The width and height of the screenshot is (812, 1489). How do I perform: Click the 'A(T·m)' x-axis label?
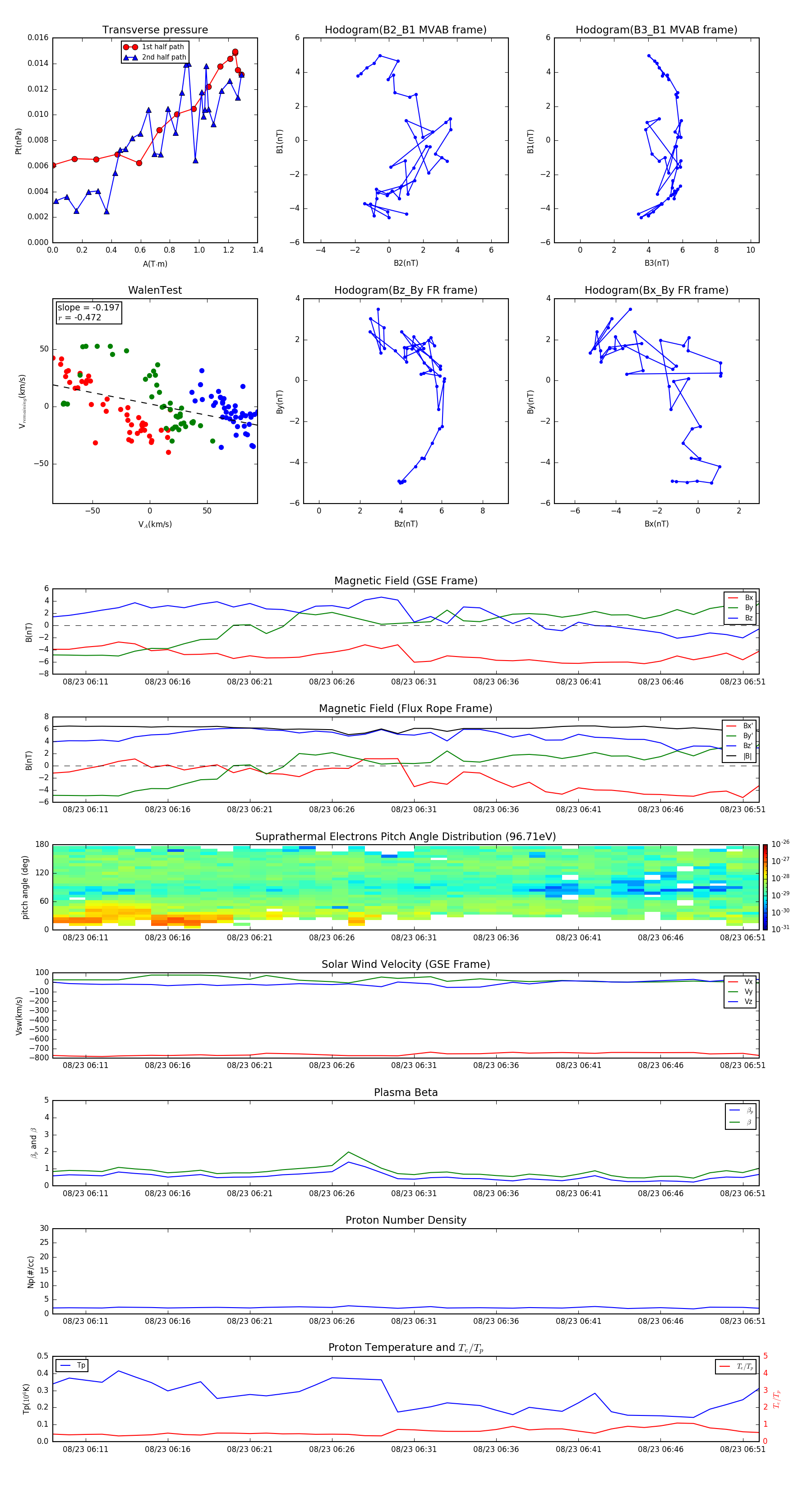click(x=155, y=264)
